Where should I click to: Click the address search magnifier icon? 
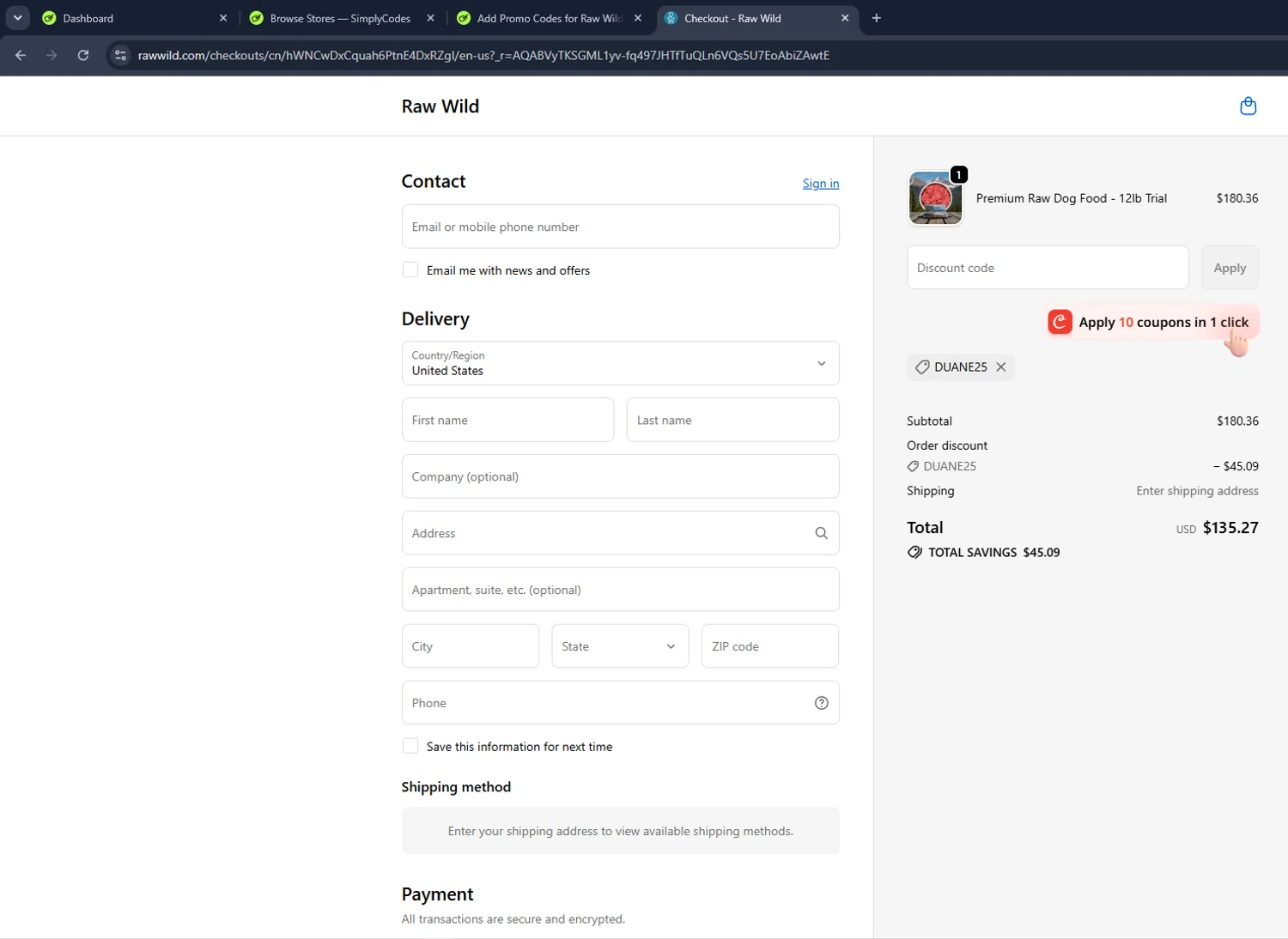point(821,533)
